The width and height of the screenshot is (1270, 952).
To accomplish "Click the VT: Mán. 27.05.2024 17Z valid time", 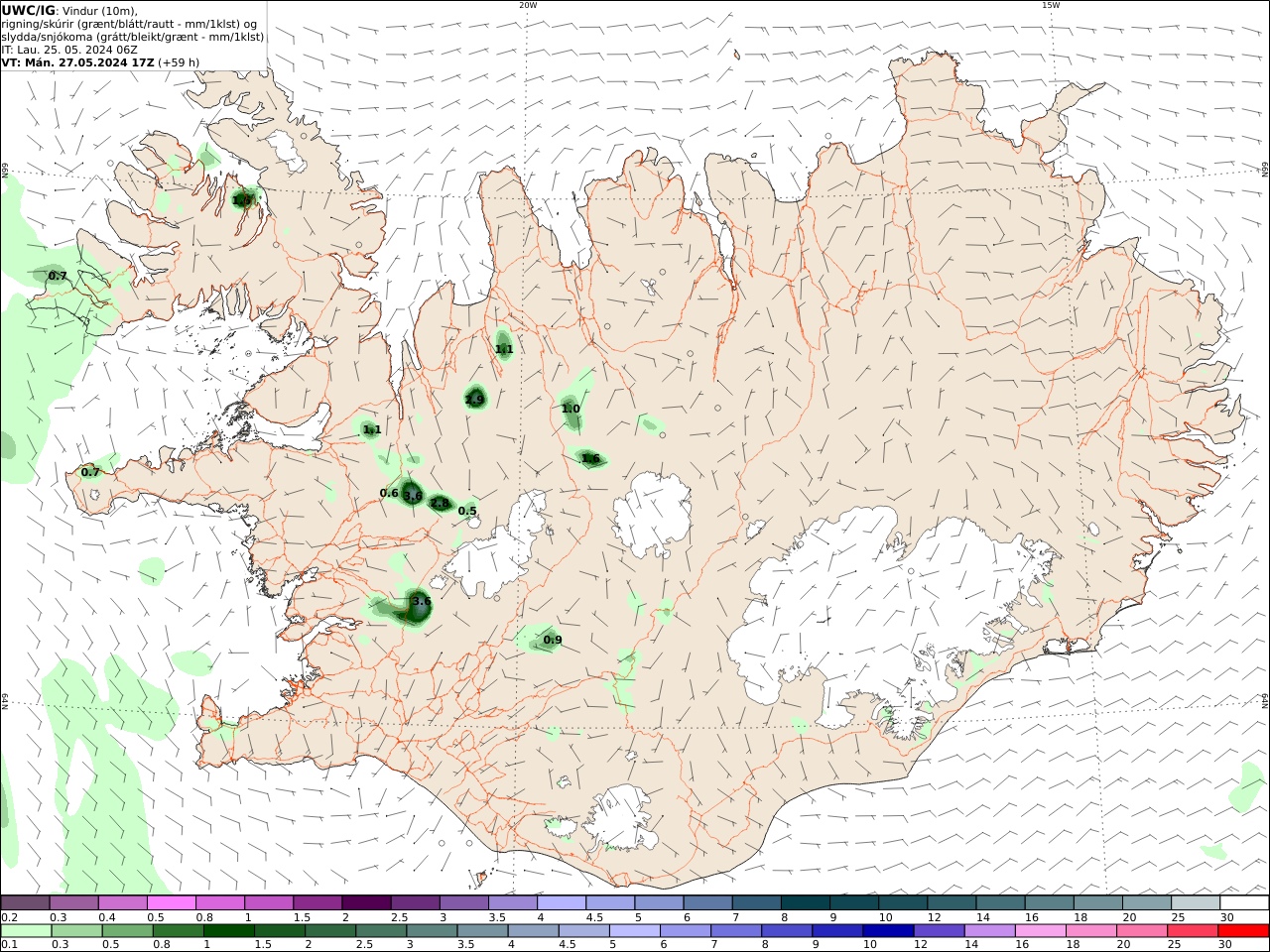I will 77,62.
